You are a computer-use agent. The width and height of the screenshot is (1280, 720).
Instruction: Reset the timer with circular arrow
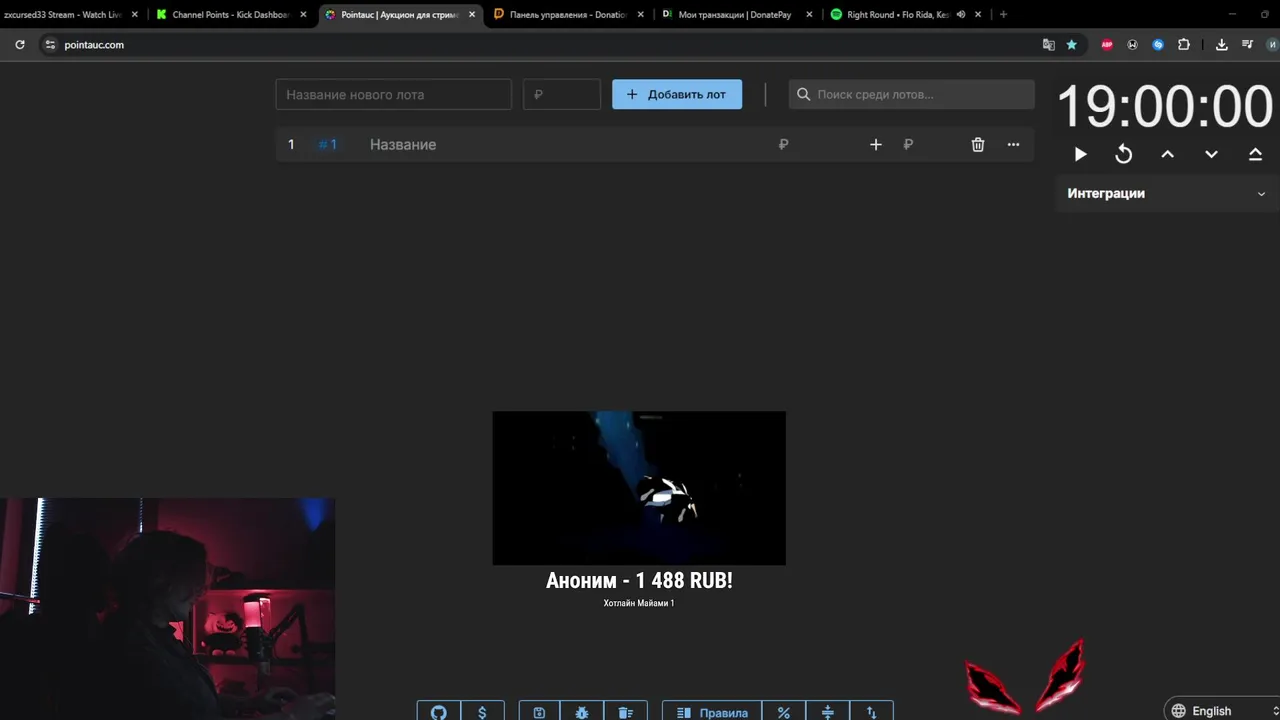pos(1124,154)
